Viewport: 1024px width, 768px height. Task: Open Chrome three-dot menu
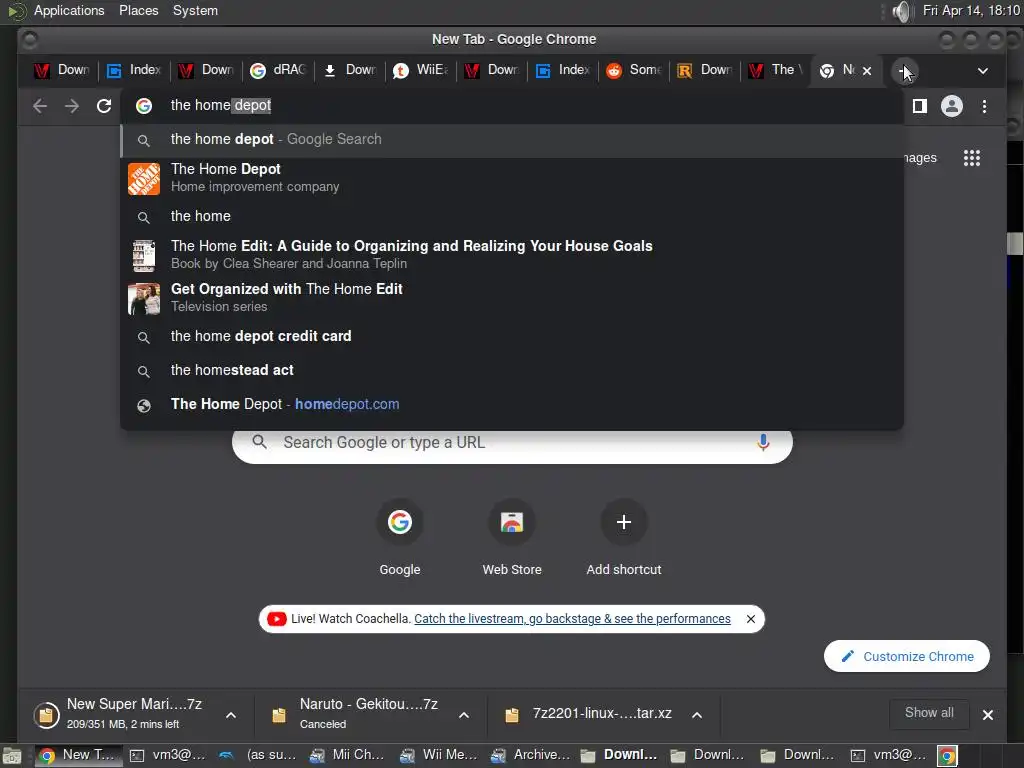pos(984,106)
